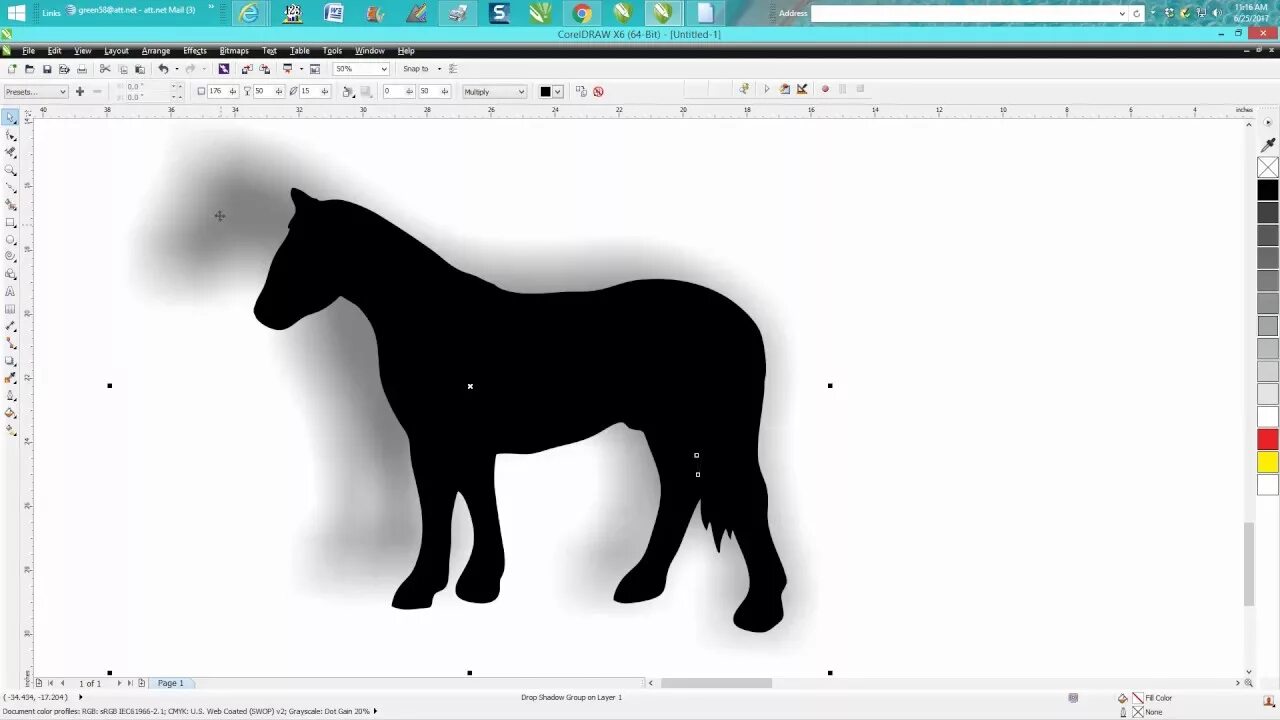This screenshot has height=720, width=1280.
Task: Open the Bitmaps menu
Action: click(x=234, y=51)
